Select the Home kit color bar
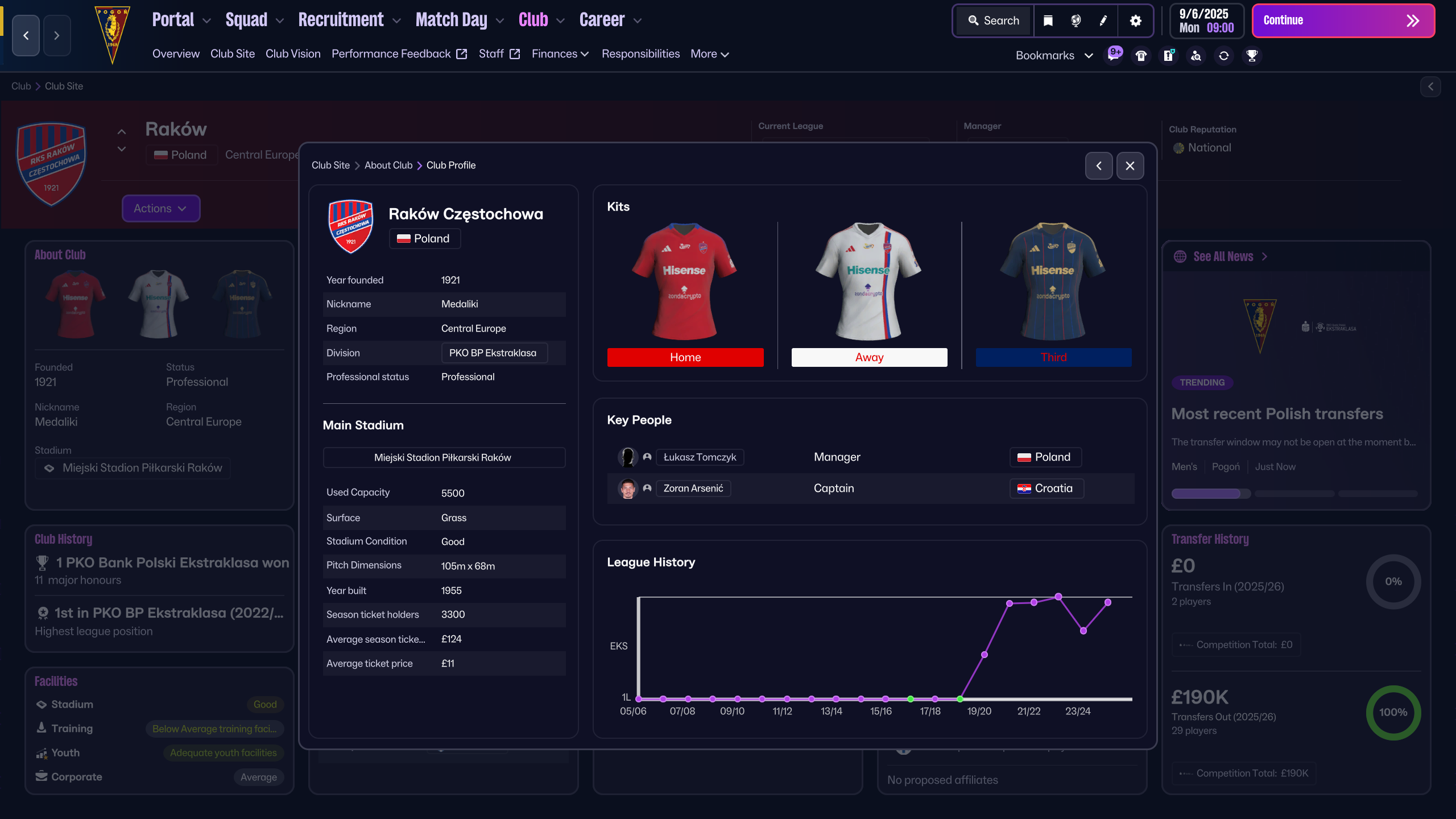Image resolution: width=1456 pixels, height=819 pixels. 685,357
